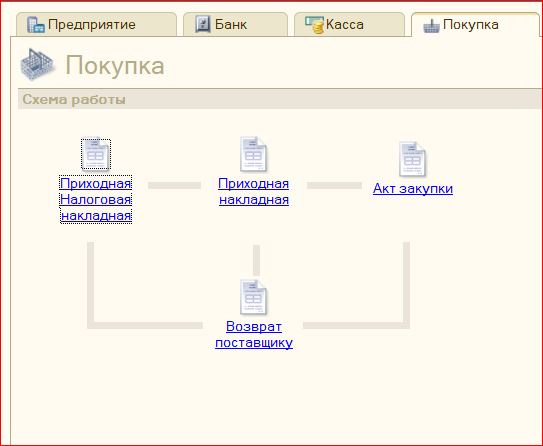Click the shopping basket icon beside the Покупка heading

tap(37, 64)
